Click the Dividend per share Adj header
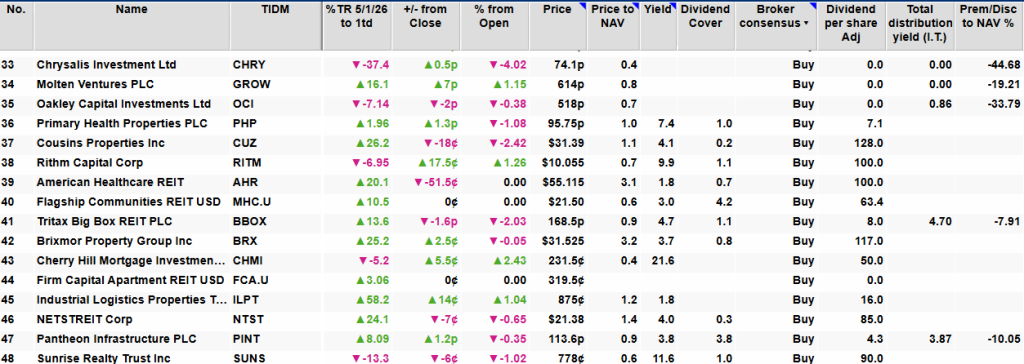1024x364 pixels. (852, 25)
